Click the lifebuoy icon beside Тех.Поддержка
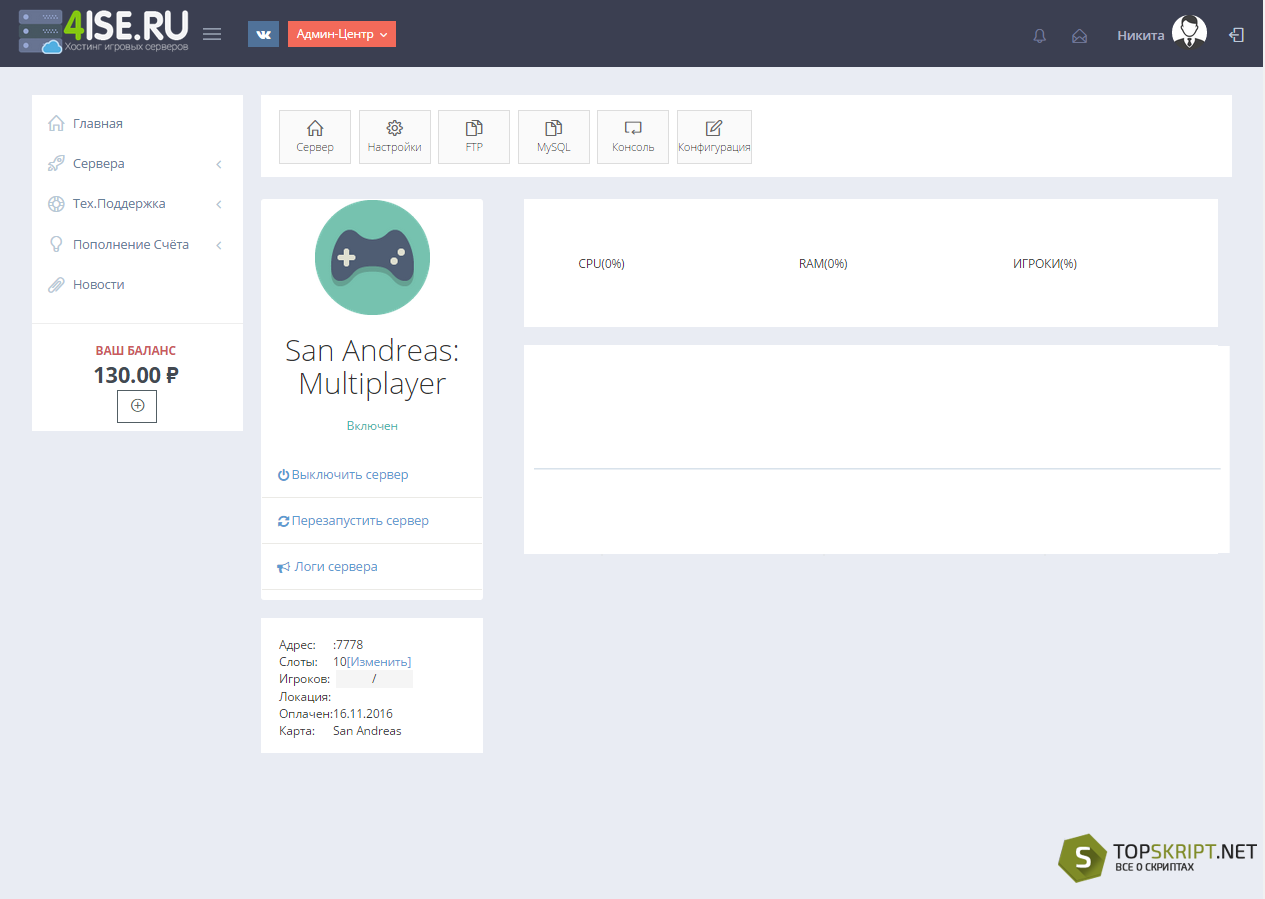Image resolution: width=1265 pixels, height=899 pixels. point(56,203)
